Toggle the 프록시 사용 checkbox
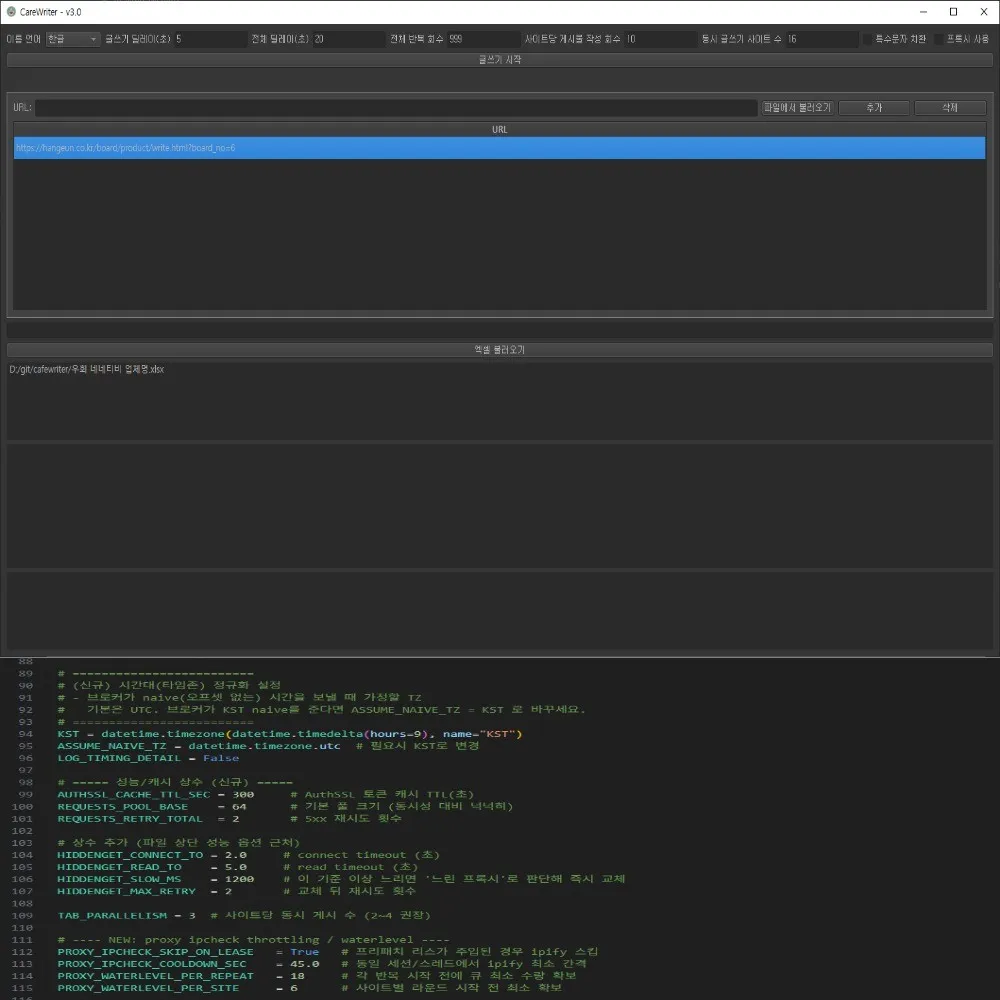Image resolution: width=1000 pixels, height=1000 pixels. click(x=939, y=39)
